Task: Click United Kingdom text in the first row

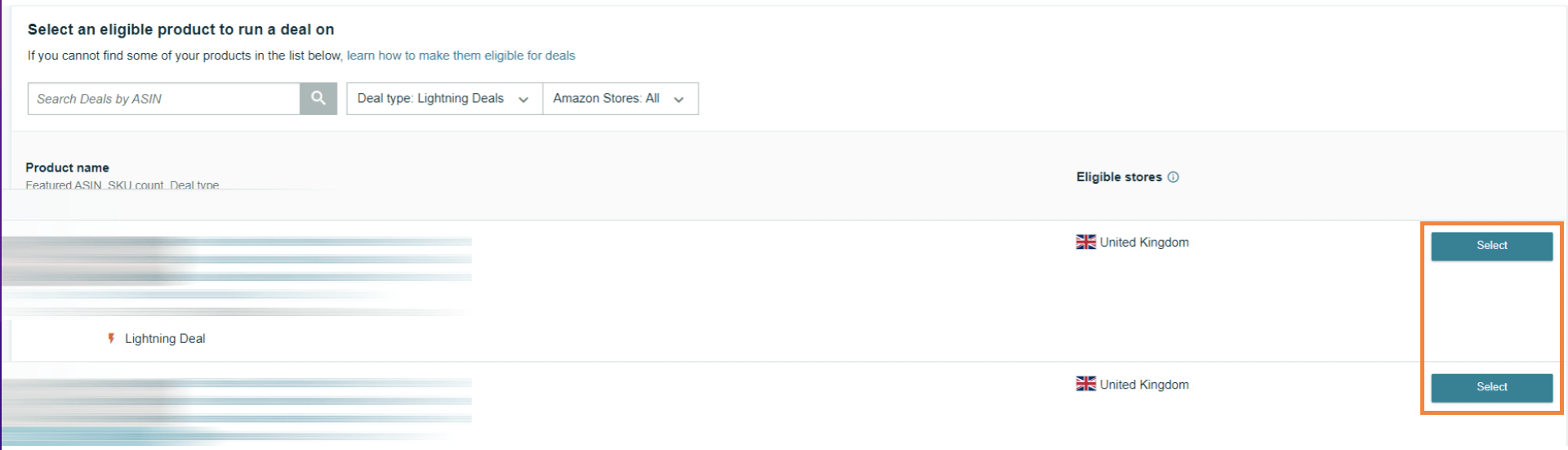Action: coord(1143,243)
